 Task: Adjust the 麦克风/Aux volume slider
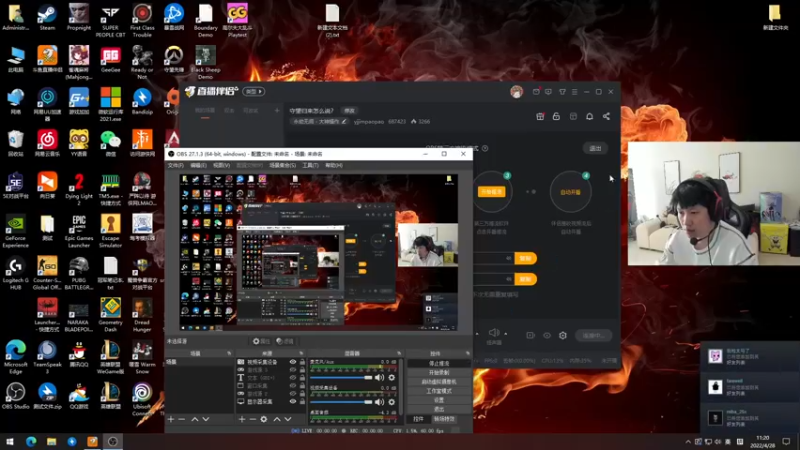coord(341,378)
